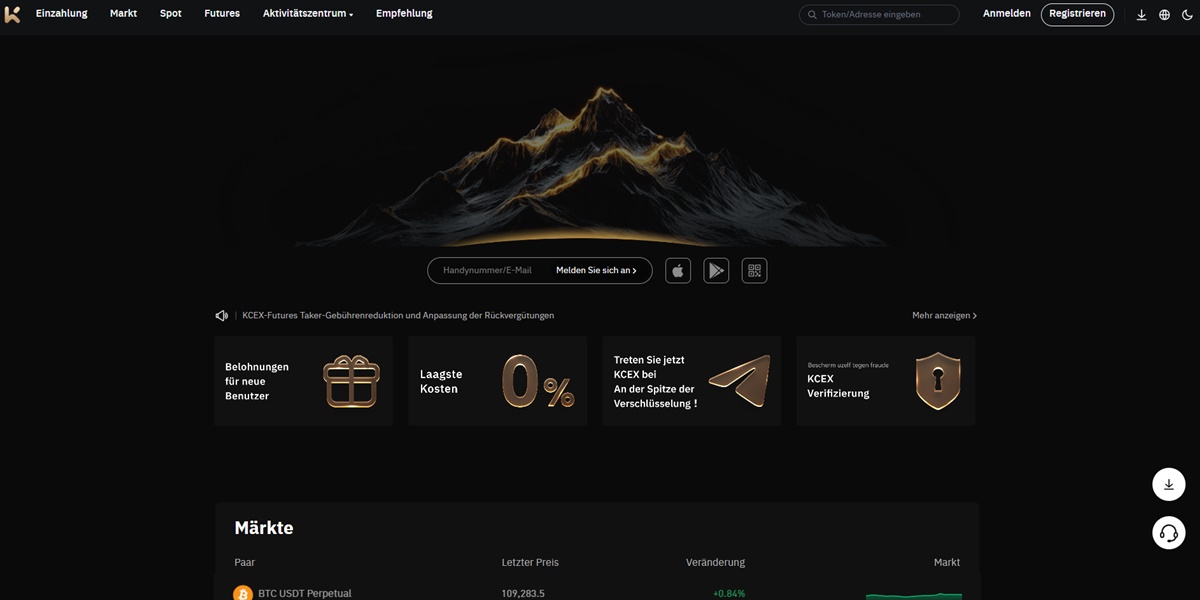Click the announcement speaker icon
Viewport: 1200px width, 600px height.
pyautogui.click(x=221, y=316)
